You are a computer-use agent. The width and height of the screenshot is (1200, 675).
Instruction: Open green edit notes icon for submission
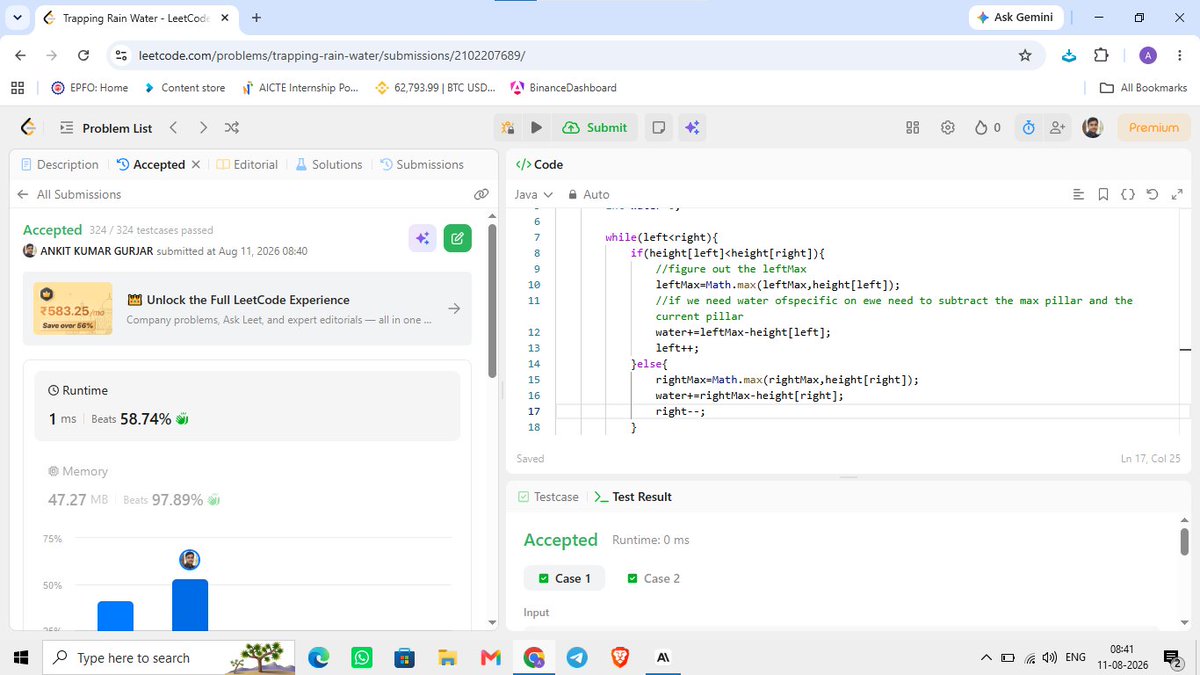(x=457, y=238)
